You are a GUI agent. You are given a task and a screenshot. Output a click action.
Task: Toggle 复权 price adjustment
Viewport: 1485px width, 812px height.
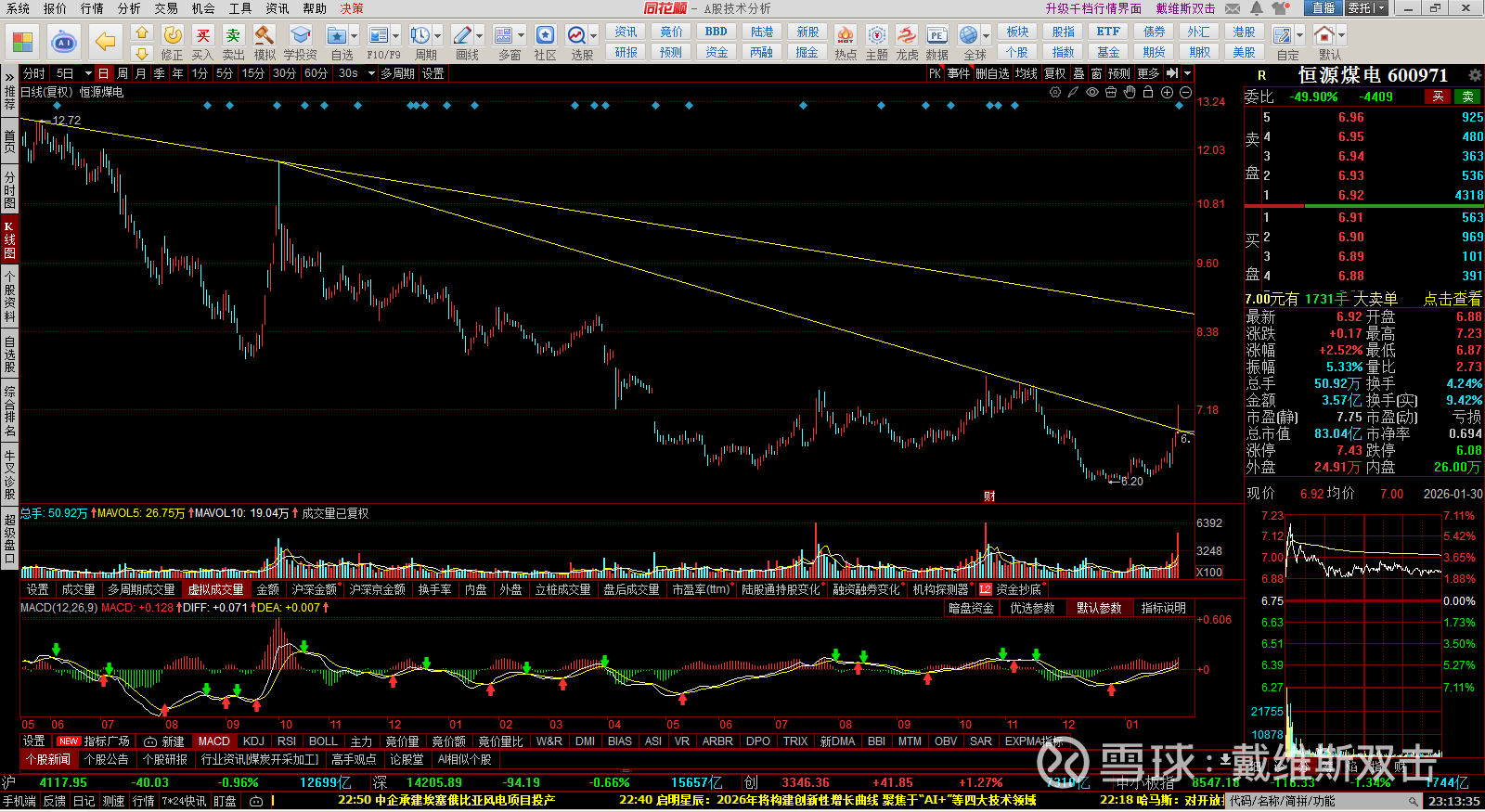coord(1055,73)
